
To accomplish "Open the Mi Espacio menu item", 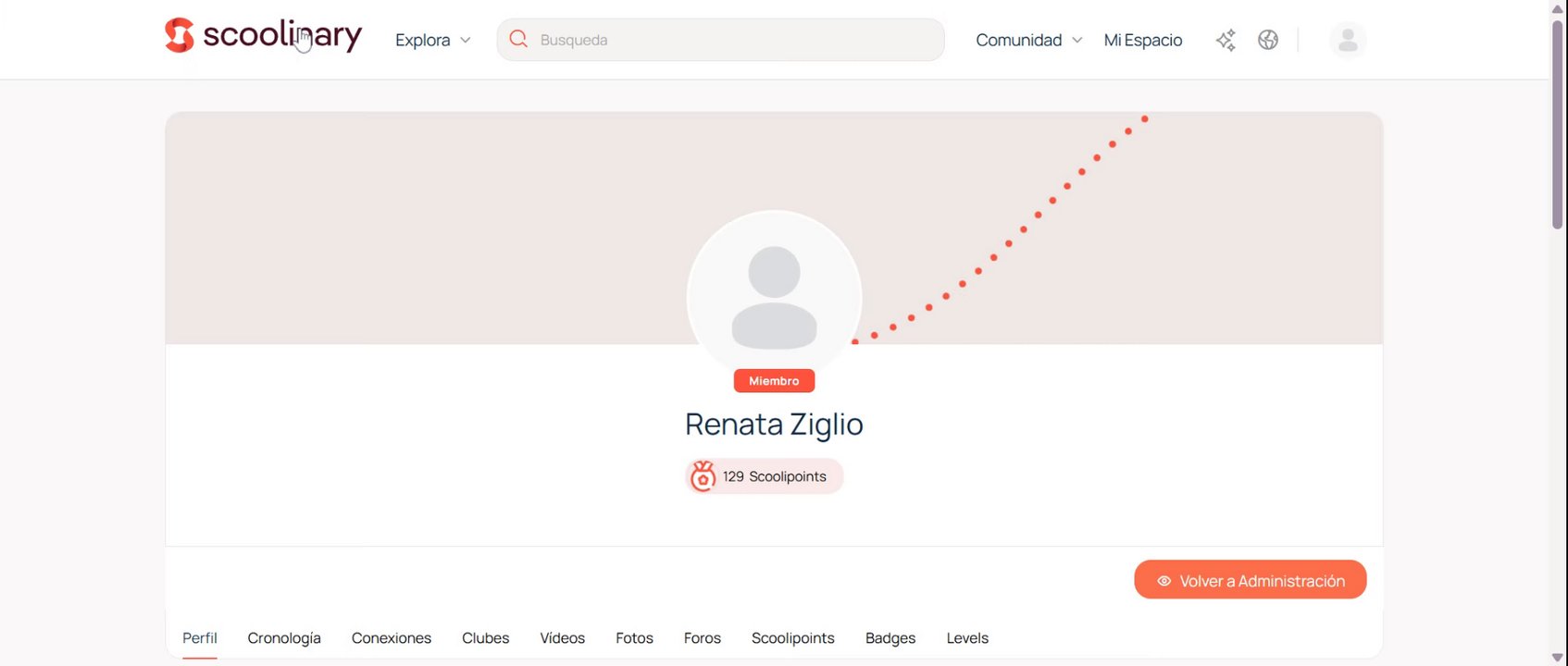I will click(1143, 40).
